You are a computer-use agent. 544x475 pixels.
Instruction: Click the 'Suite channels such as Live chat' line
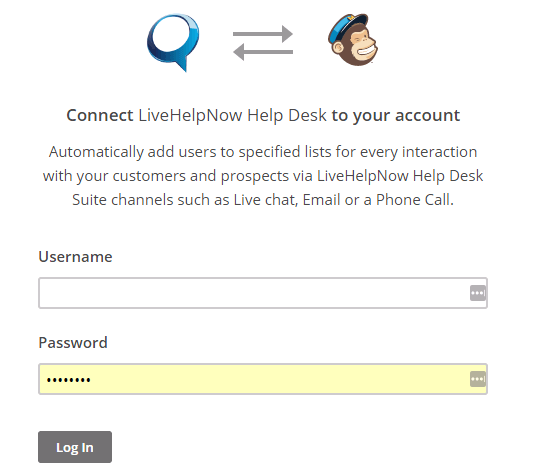pos(263,200)
